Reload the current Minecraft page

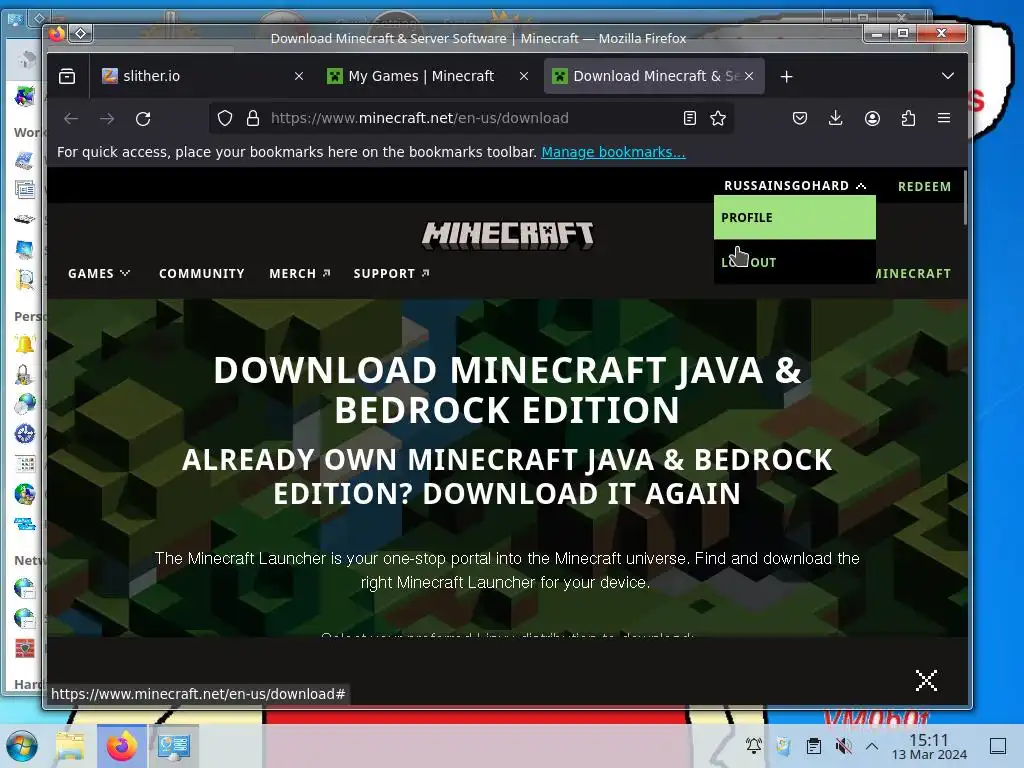tap(143, 118)
